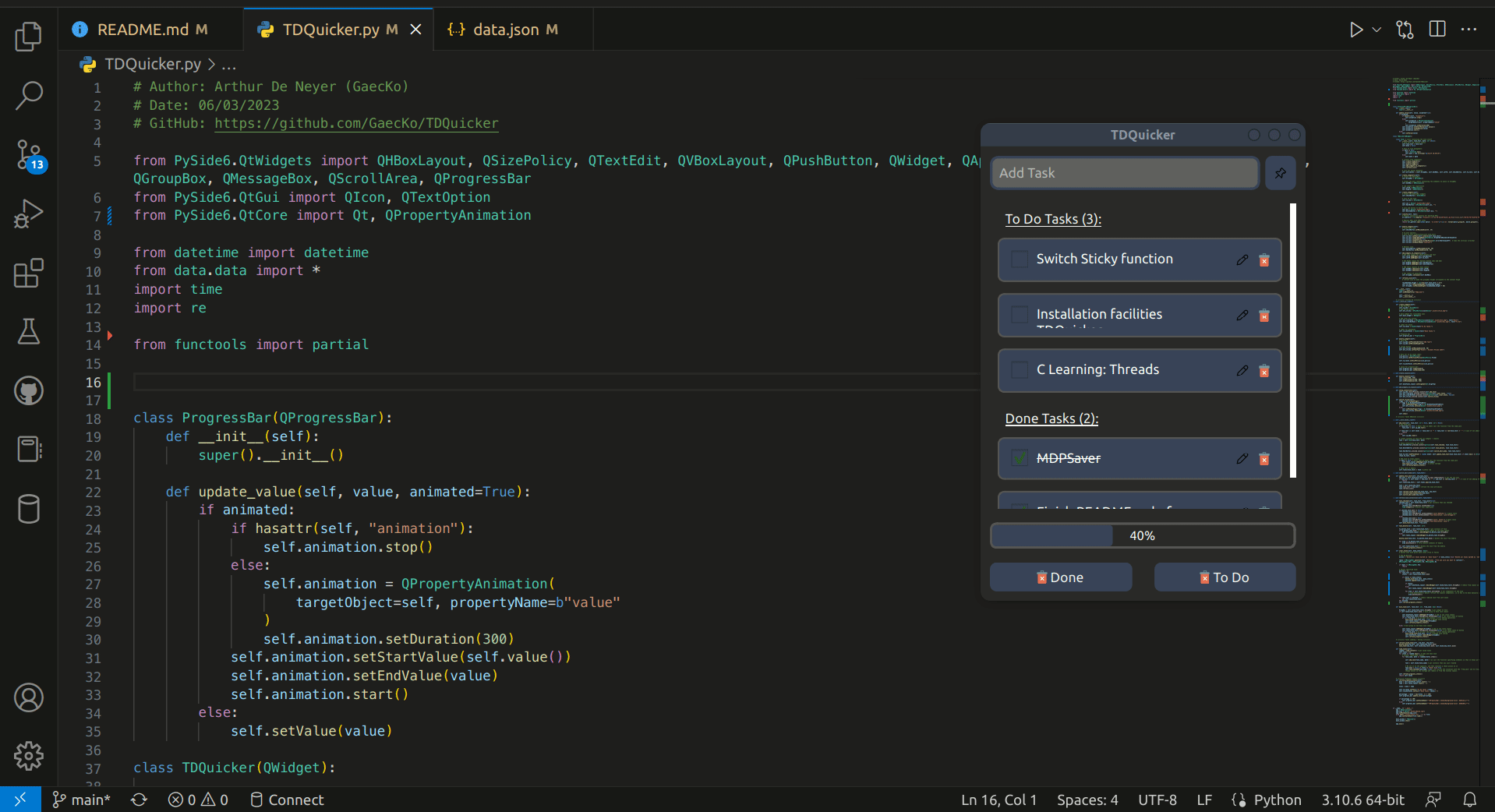Open the GitHub view in activity bar
This screenshot has height=812, width=1495.
point(29,390)
